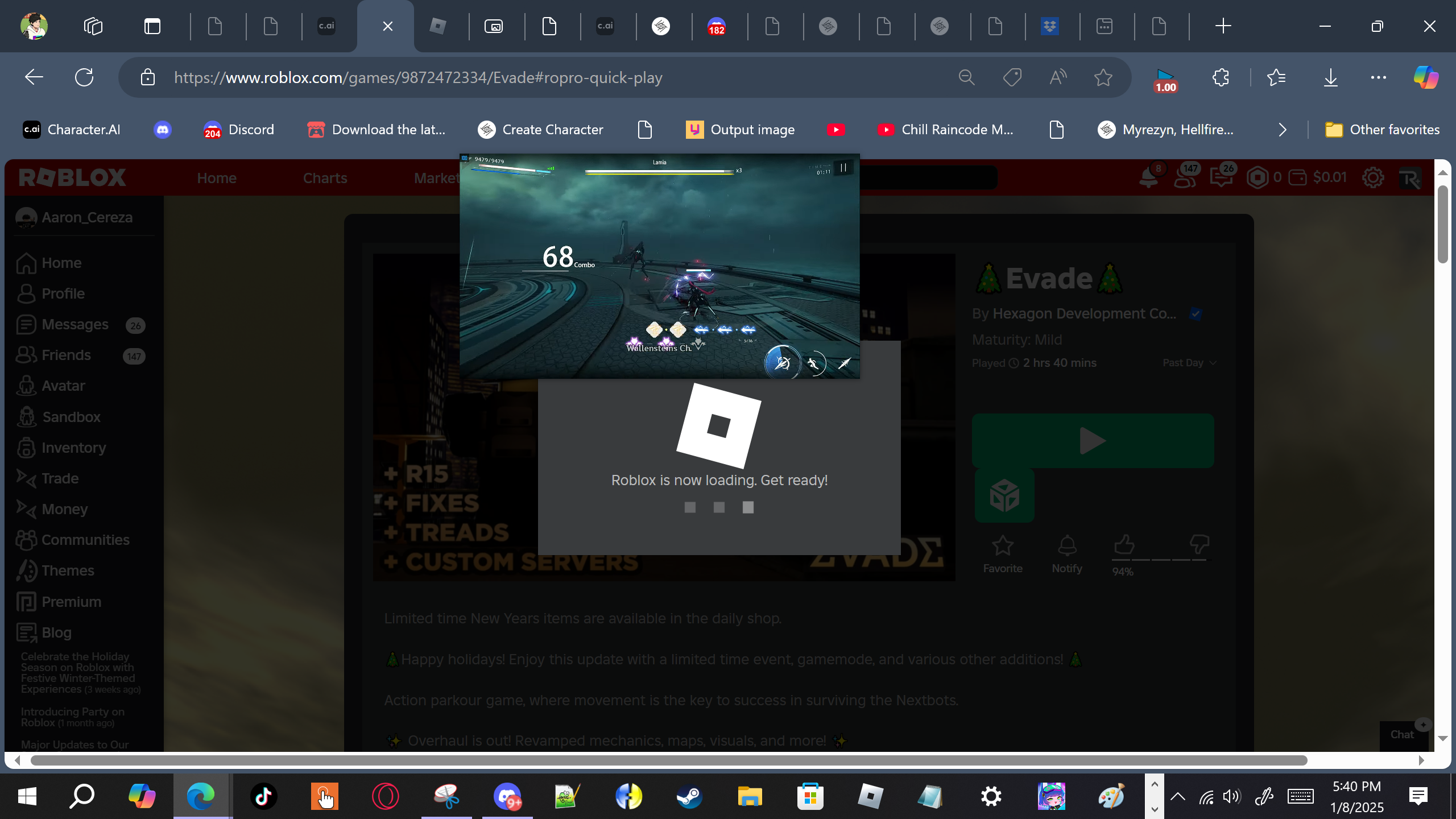The height and width of the screenshot is (819, 1456).
Task: Click the thumbs down dislike icon
Action: click(1199, 544)
